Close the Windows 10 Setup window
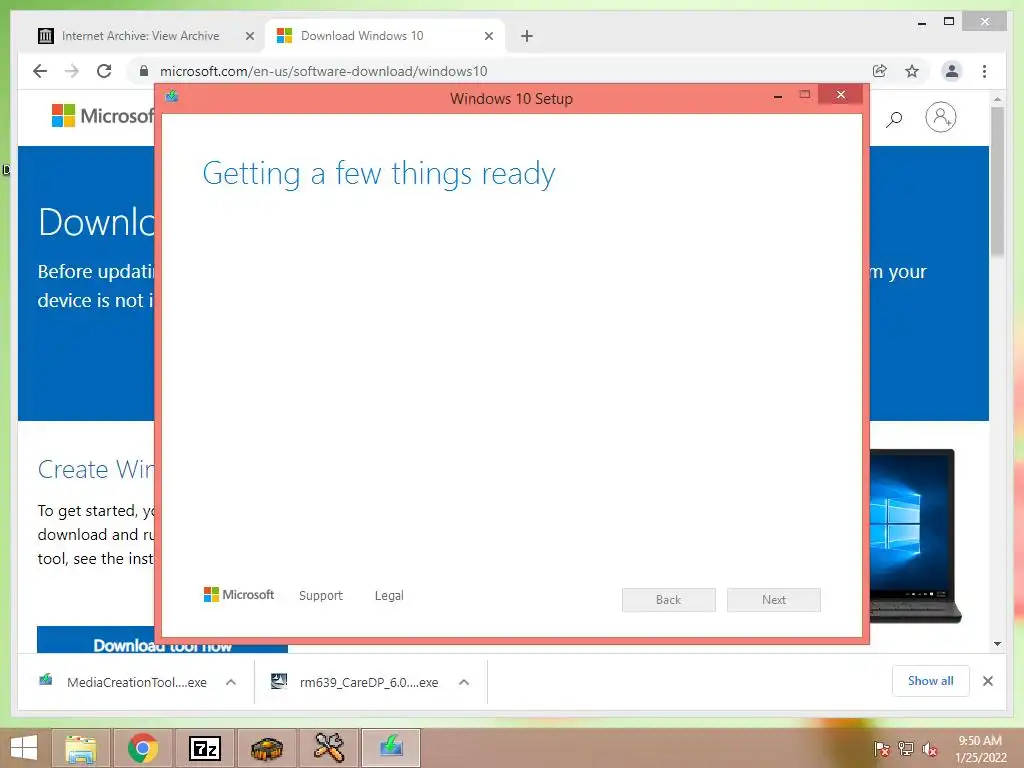This screenshot has width=1024, height=768. coord(840,95)
